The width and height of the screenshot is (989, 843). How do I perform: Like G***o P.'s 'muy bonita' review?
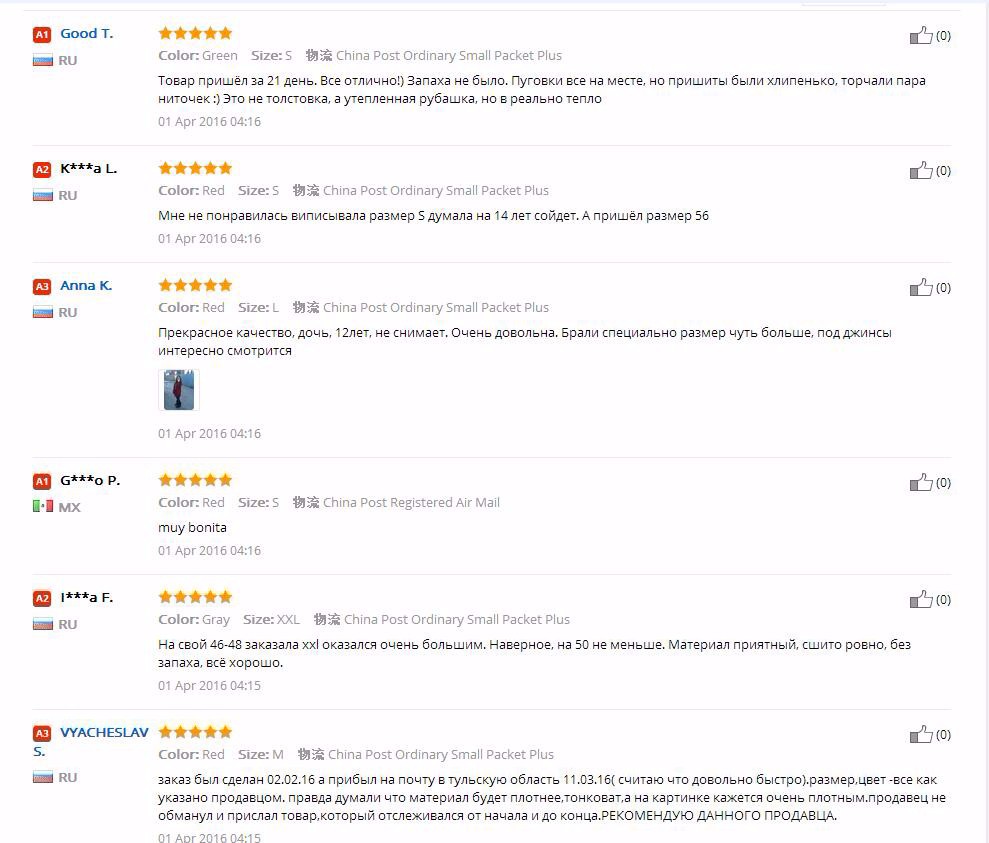921,483
